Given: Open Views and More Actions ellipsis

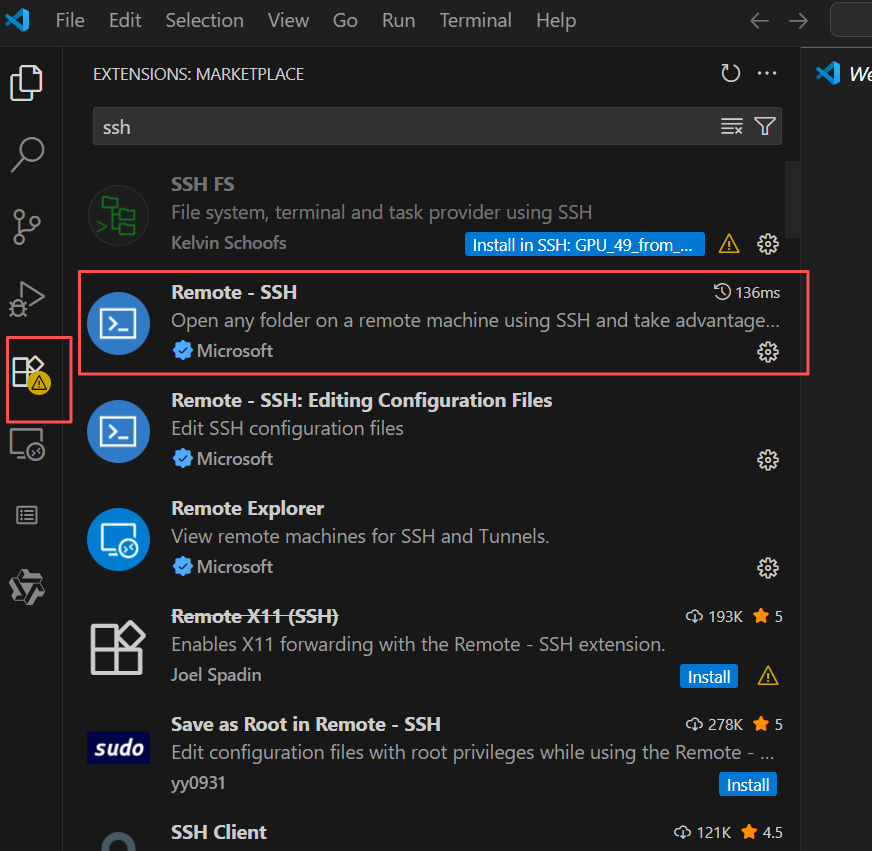Looking at the screenshot, I should coord(767,73).
